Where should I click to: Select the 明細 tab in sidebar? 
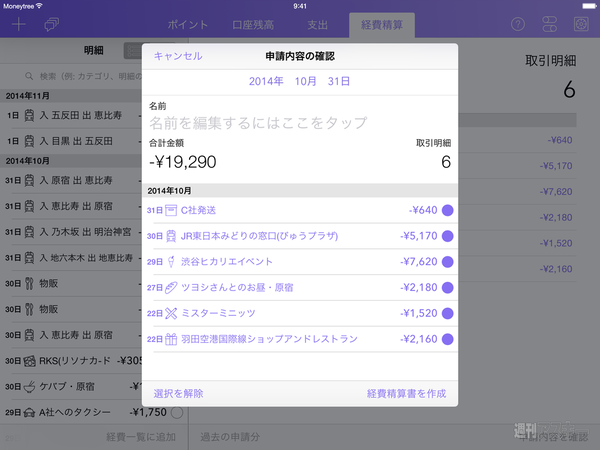pyautogui.click(x=94, y=50)
